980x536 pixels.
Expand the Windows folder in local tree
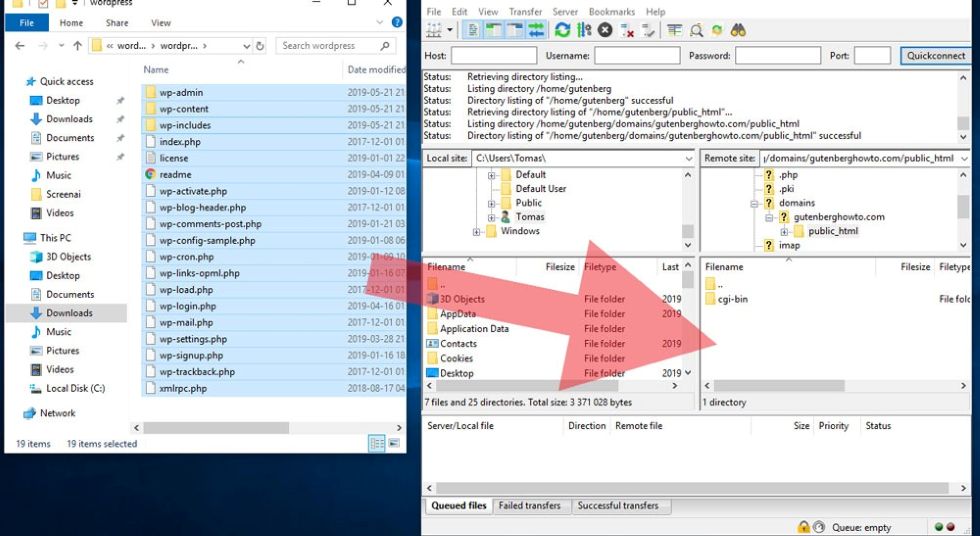coord(477,232)
